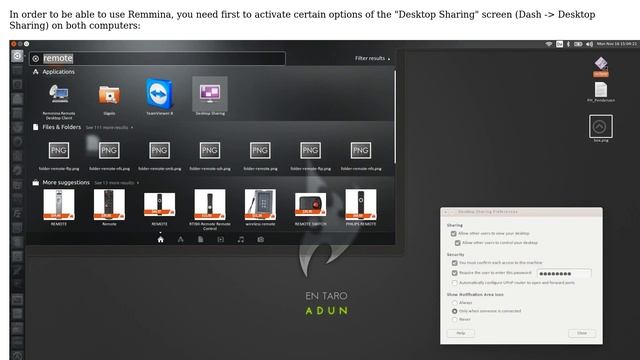Open the battery indicator menu

click(578, 44)
